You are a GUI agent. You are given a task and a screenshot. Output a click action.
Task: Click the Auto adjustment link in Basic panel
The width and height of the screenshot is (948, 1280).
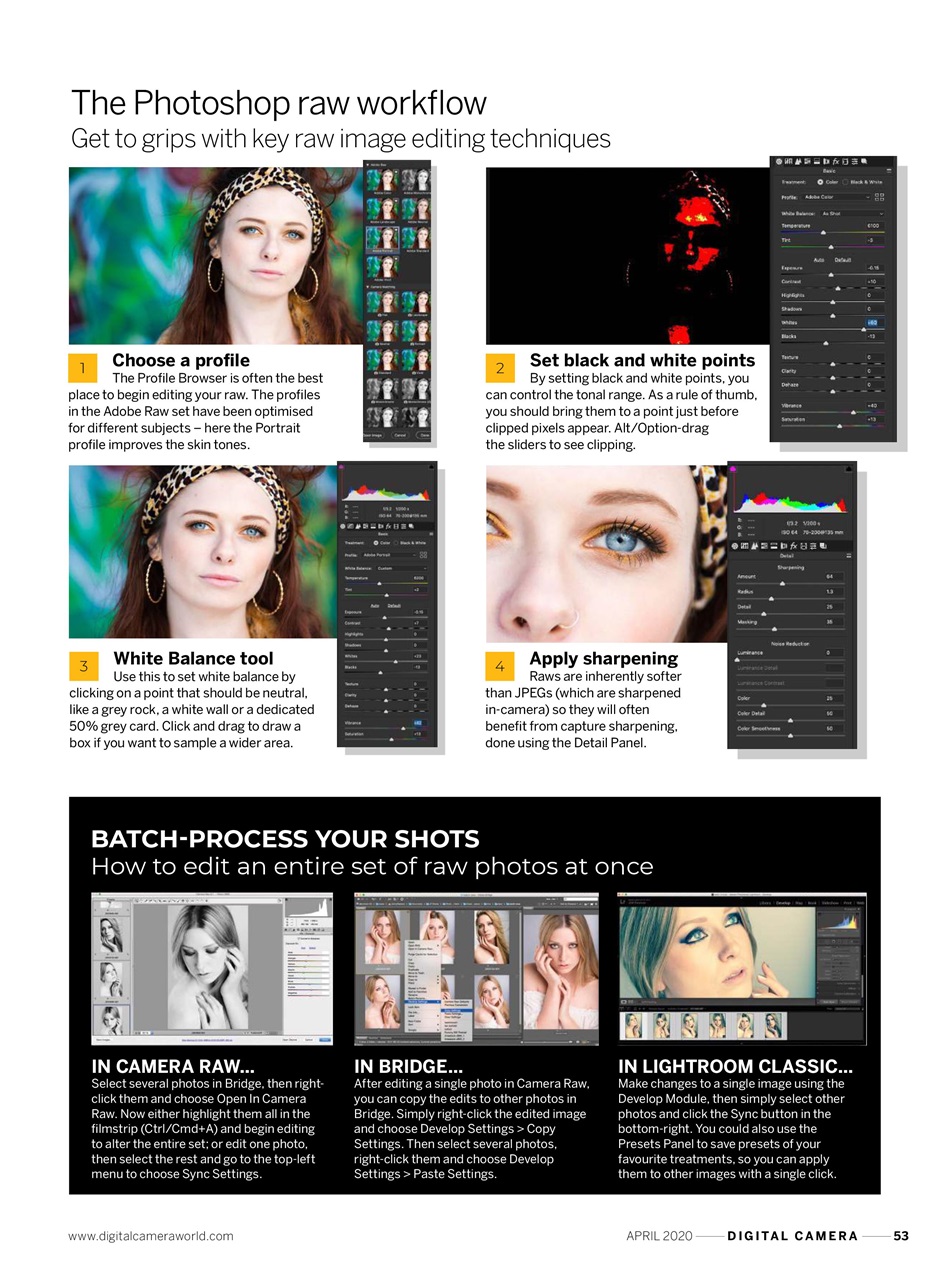819,260
